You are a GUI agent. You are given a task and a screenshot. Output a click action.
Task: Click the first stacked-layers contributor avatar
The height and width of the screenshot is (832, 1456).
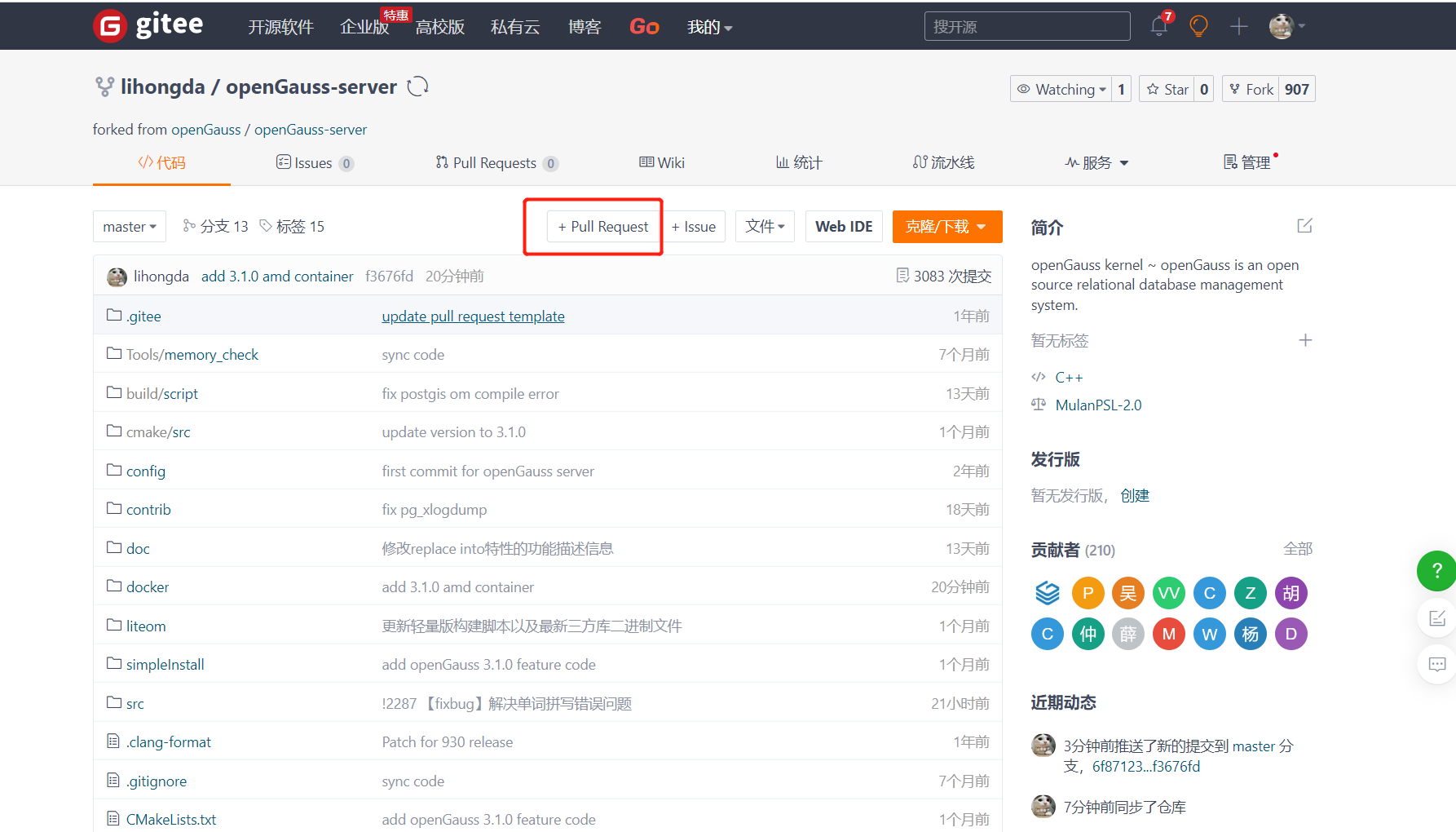(1048, 593)
